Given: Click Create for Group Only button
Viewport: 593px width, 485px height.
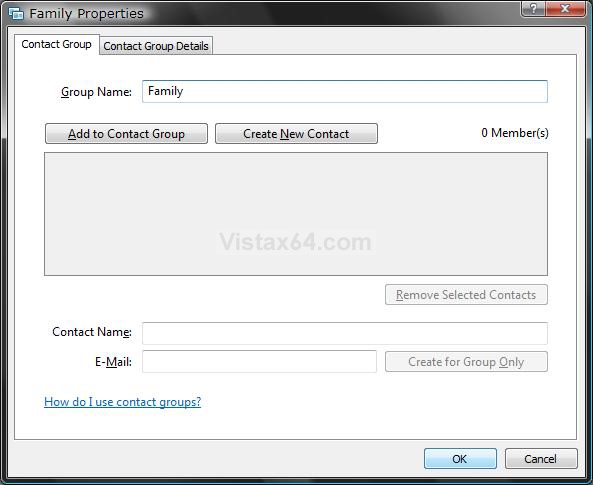Looking at the screenshot, I should 466,362.
